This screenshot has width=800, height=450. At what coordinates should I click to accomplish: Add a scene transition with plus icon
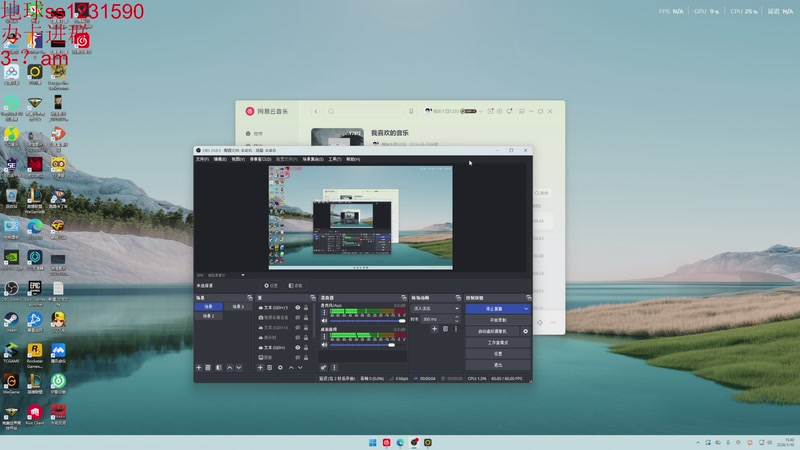[436, 329]
